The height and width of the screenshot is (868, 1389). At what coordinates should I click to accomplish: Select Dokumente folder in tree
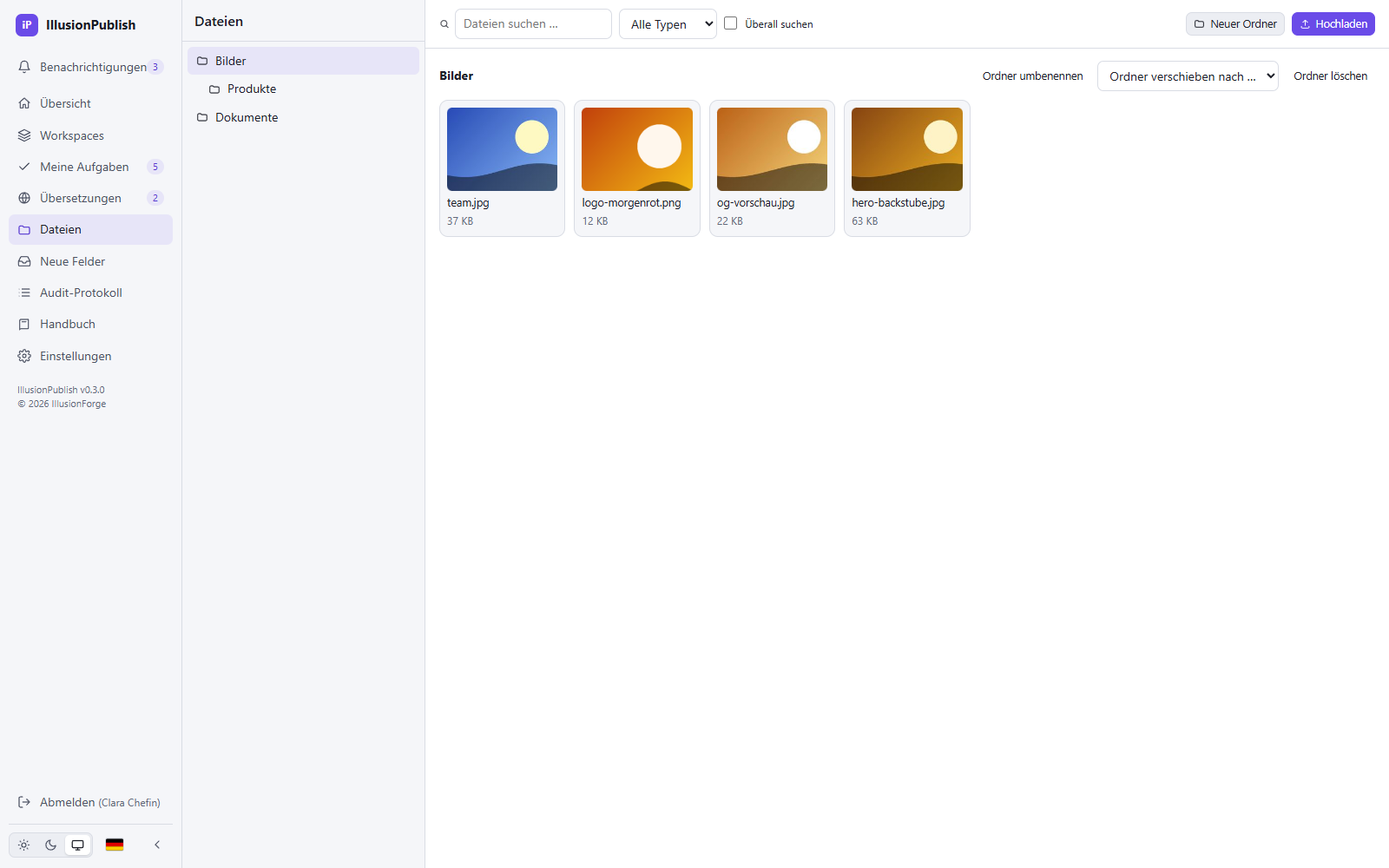click(303, 117)
